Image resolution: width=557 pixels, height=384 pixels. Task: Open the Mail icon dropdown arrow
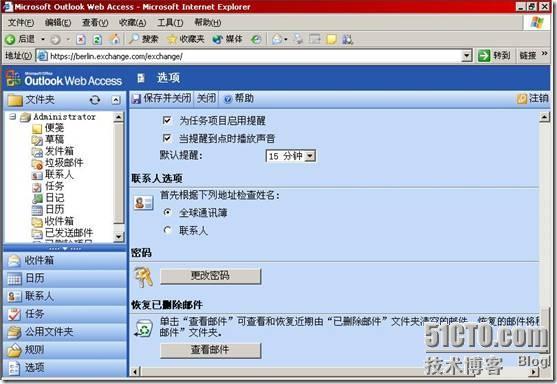[x=286, y=39]
